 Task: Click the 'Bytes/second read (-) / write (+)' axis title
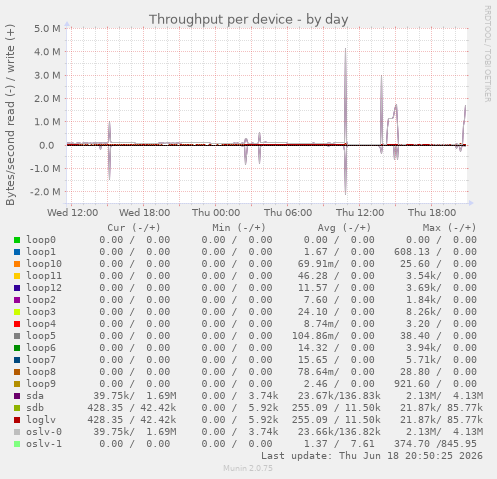tap(10, 115)
